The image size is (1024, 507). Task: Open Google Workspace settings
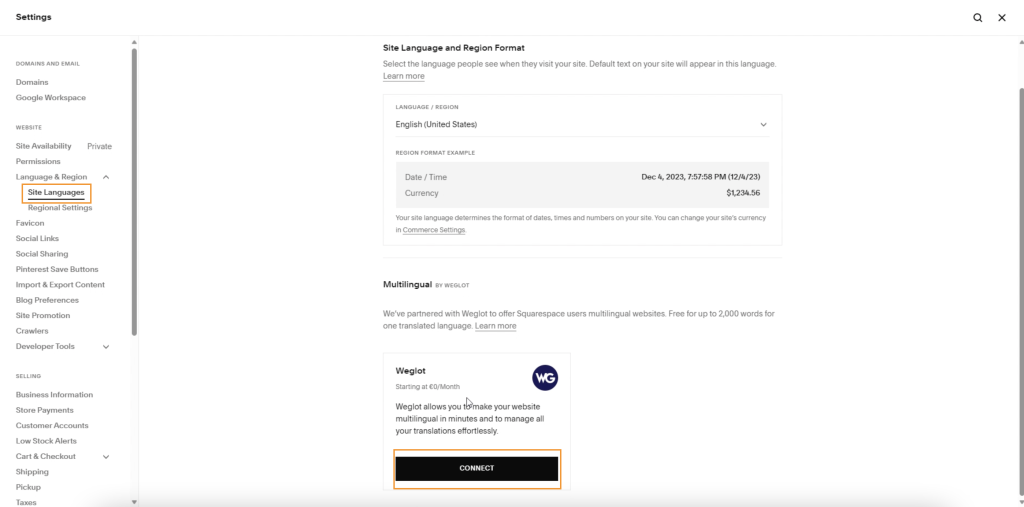51,98
